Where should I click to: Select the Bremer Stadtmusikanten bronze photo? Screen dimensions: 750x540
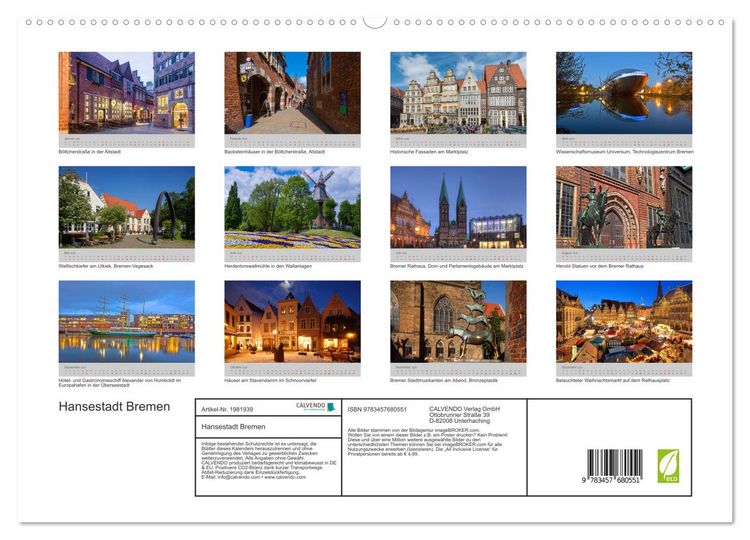(458, 321)
